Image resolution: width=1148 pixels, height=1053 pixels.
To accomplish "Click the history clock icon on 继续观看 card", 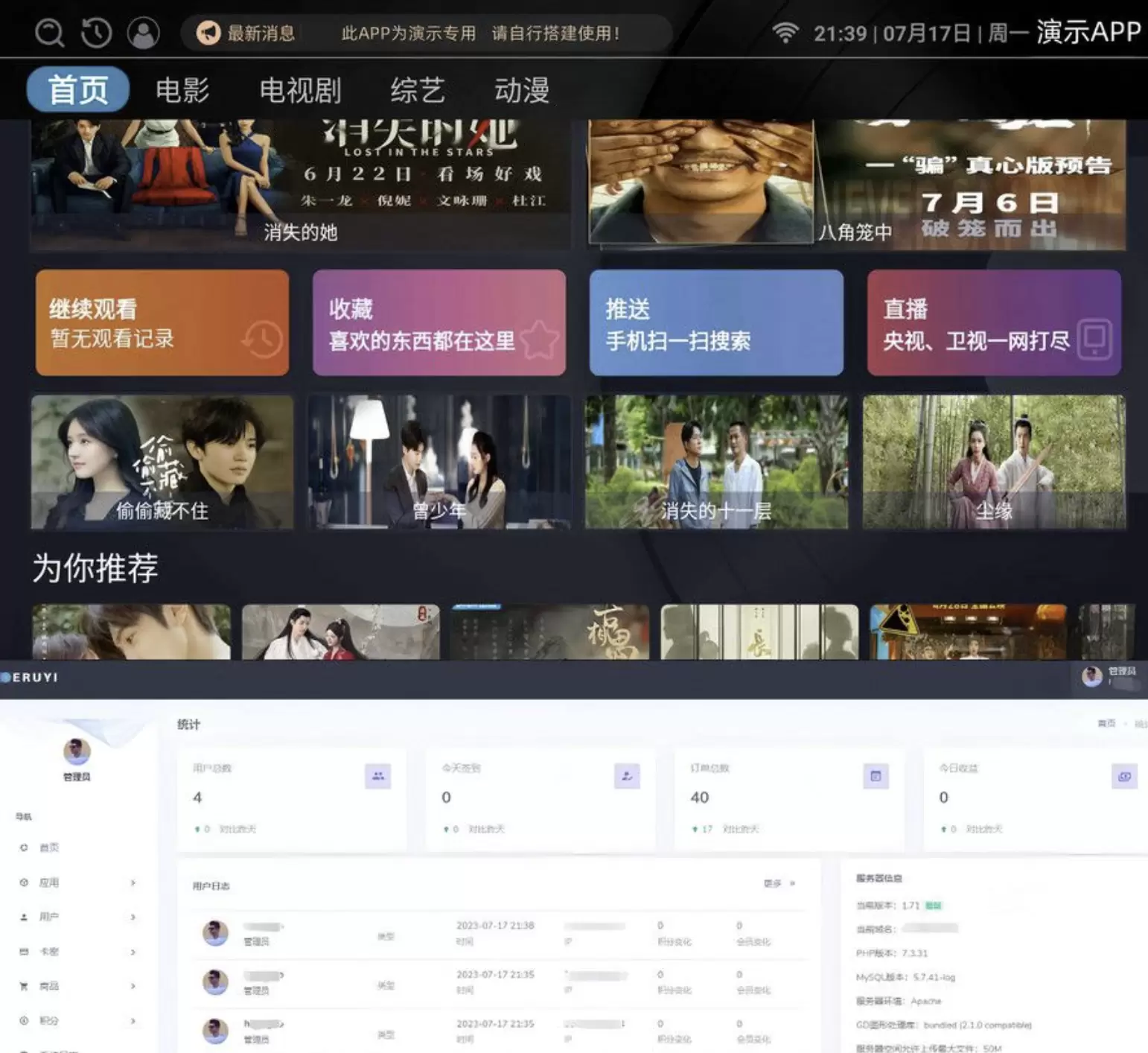I will click(x=262, y=340).
